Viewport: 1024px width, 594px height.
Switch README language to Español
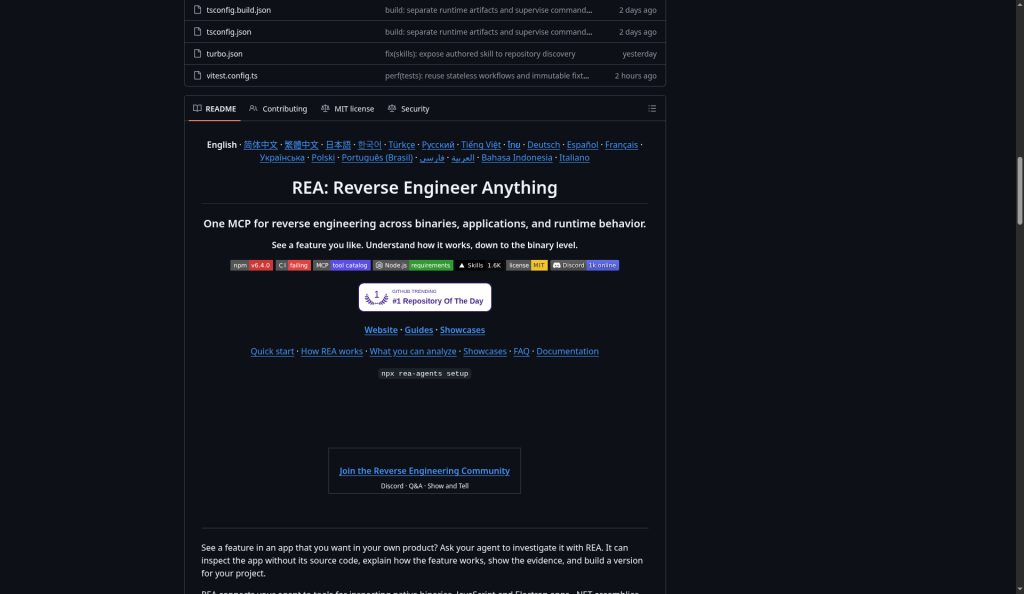click(x=583, y=145)
